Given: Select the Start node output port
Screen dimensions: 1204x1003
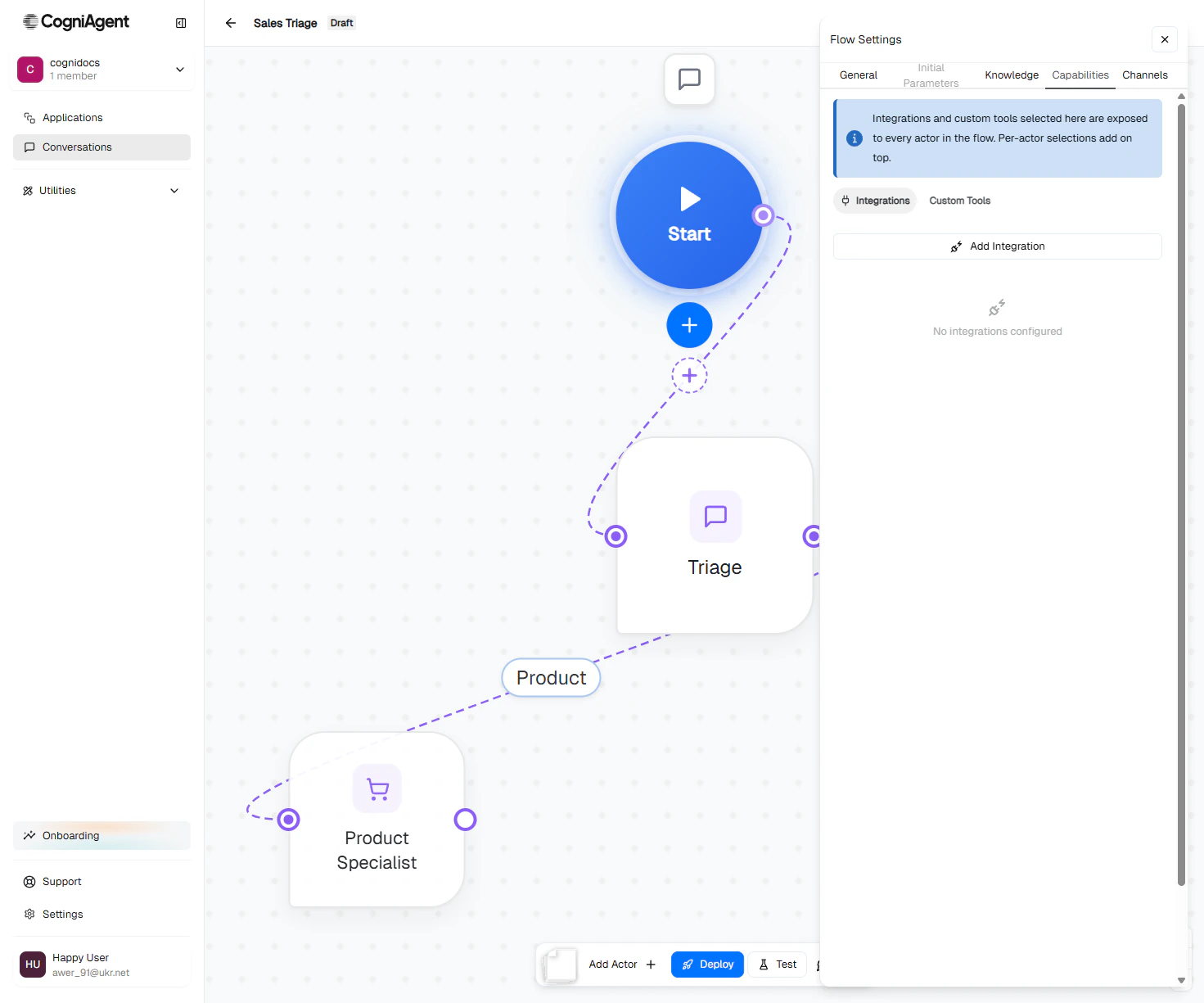Looking at the screenshot, I should click(x=763, y=215).
